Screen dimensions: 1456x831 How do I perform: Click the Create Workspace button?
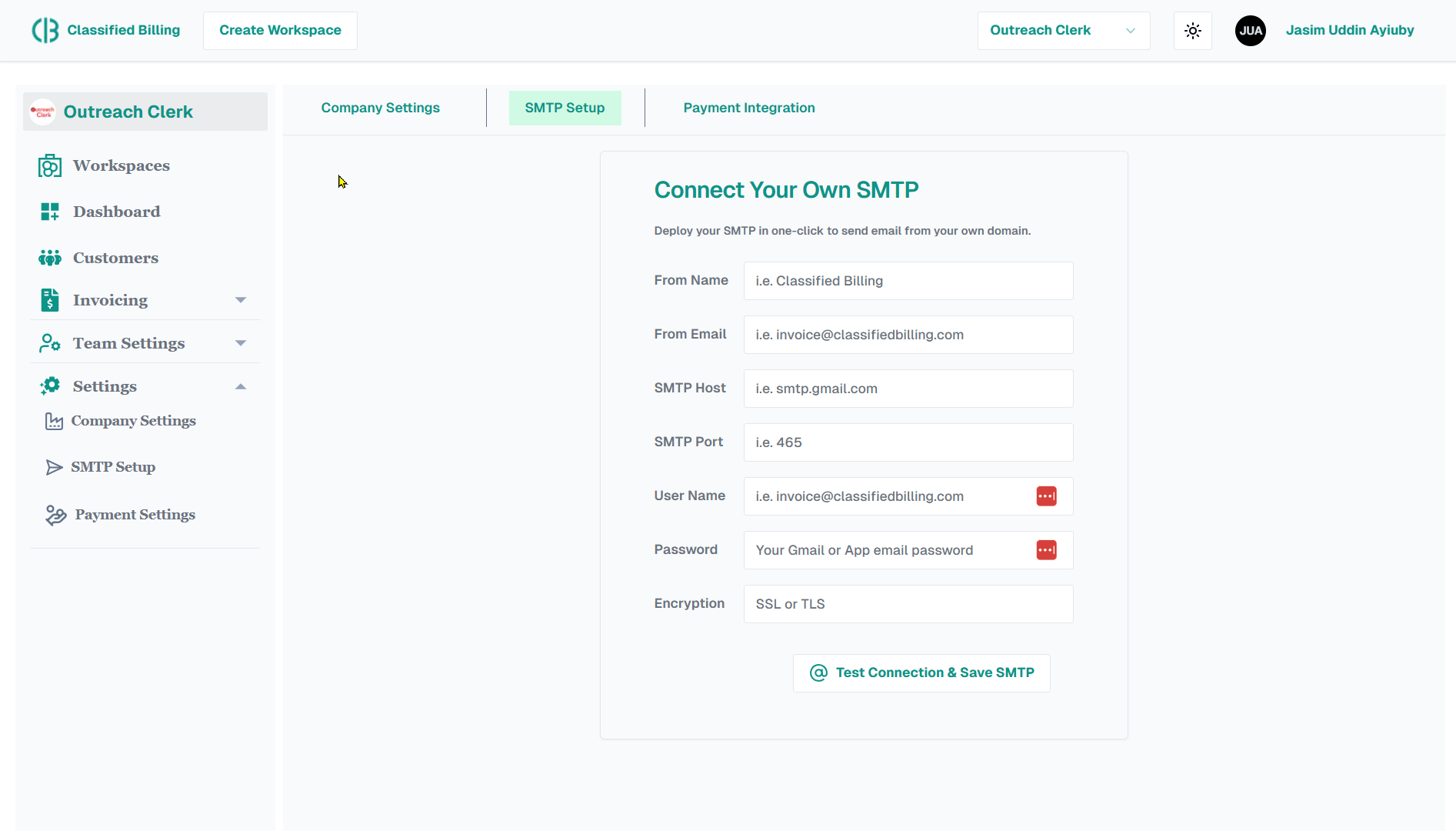click(280, 31)
